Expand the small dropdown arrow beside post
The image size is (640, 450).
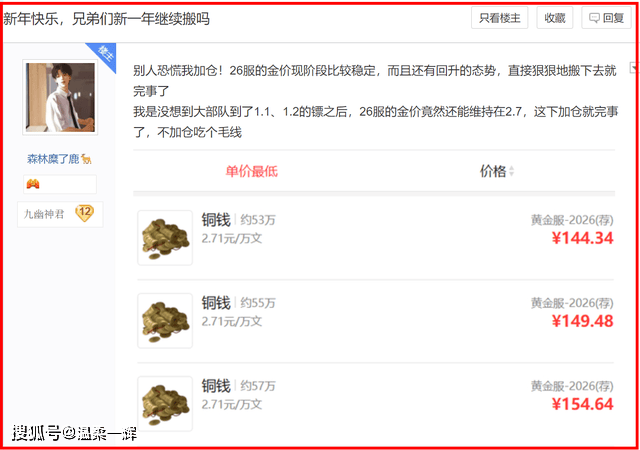tap(633, 67)
